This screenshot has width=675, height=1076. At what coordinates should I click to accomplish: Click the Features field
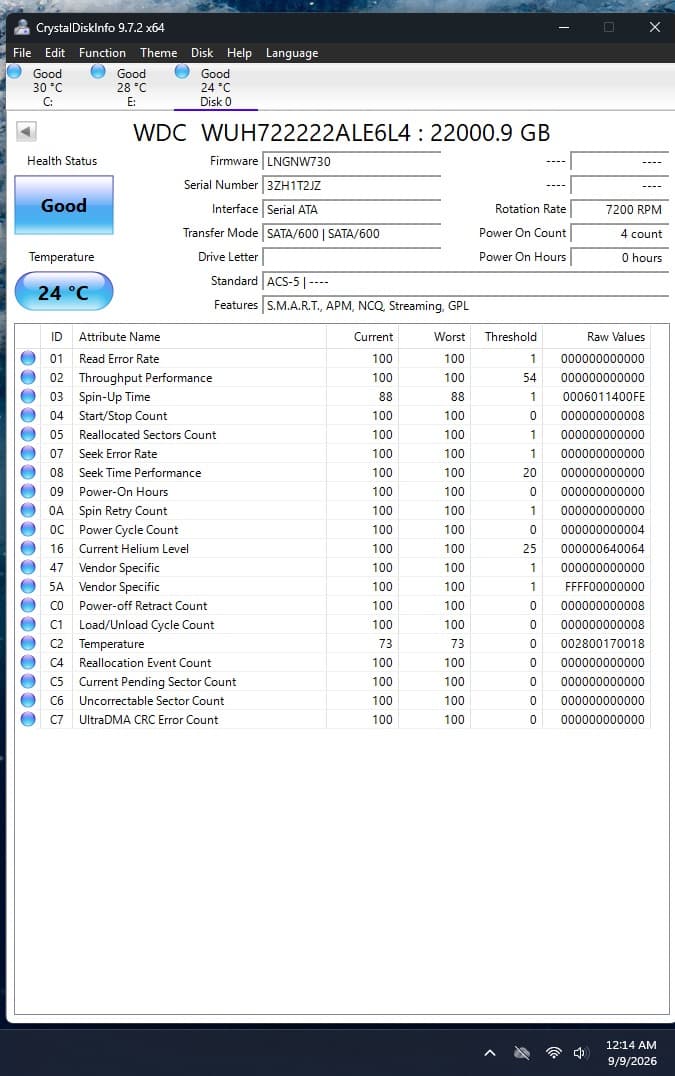pyautogui.click(x=465, y=305)
